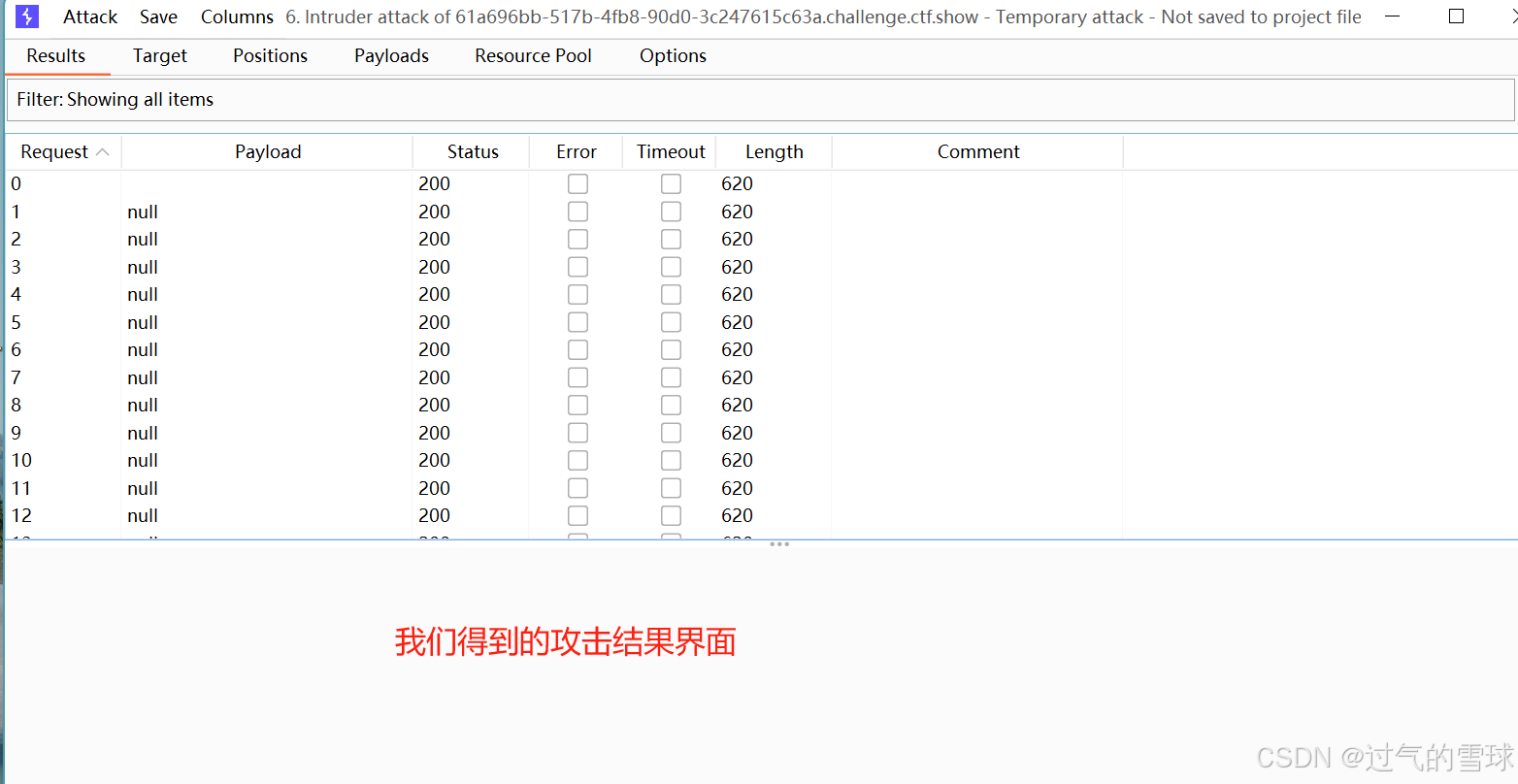Click the Payload column header
1518x784 pixels.
[267, 151]
